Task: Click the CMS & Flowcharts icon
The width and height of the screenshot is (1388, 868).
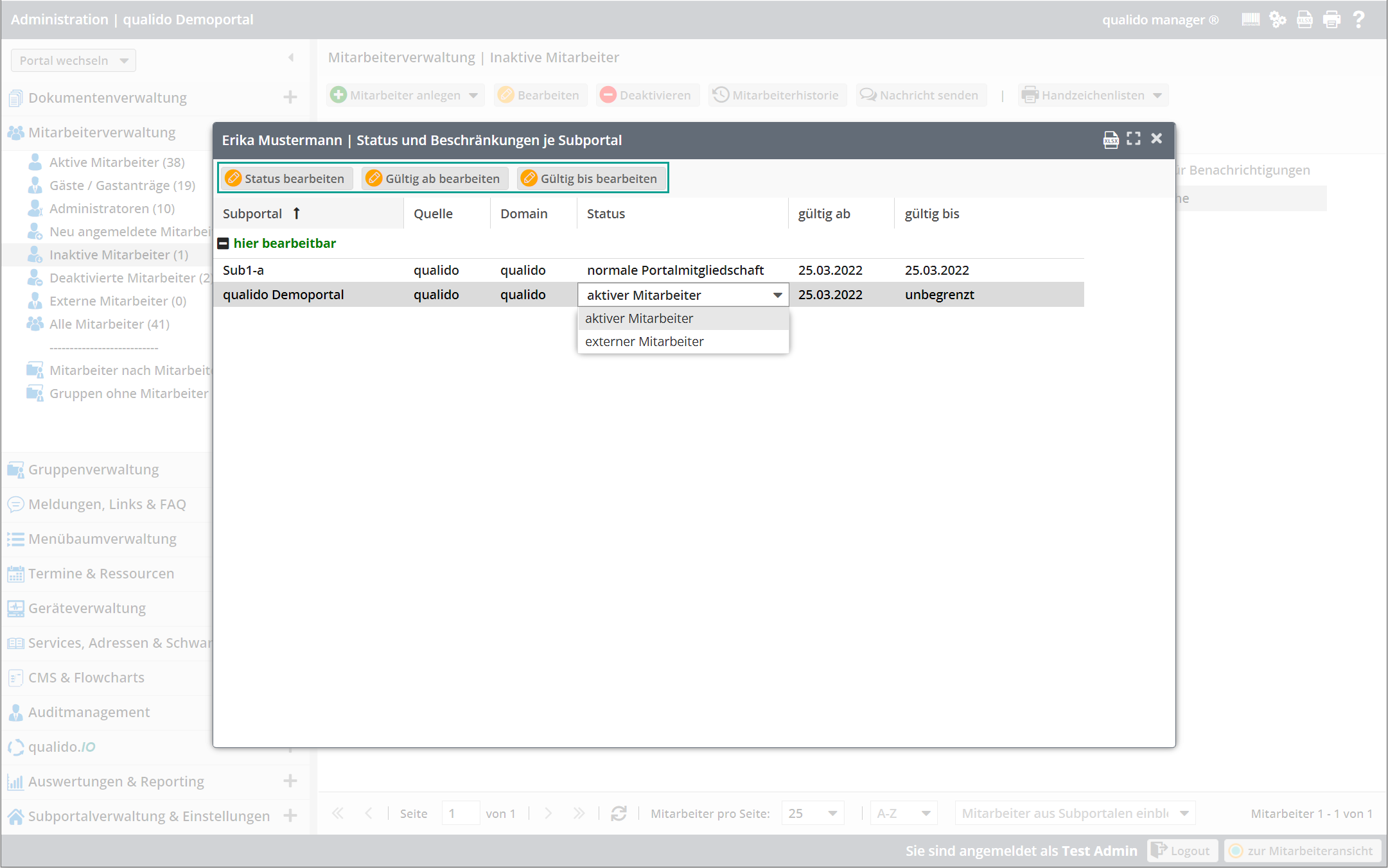Action: click(15, 678)
